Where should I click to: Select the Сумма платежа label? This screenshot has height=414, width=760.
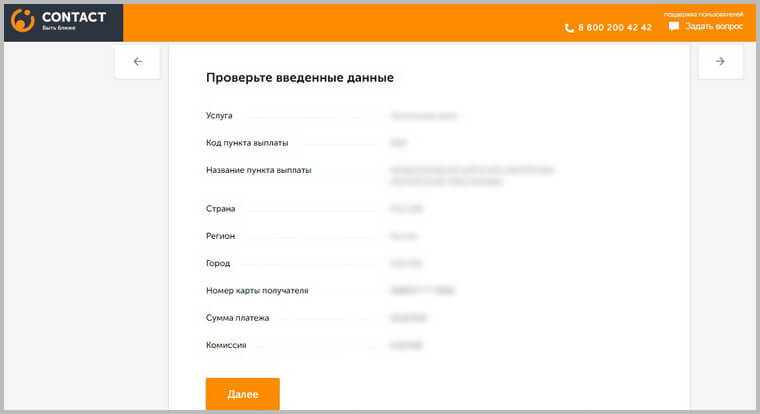point(238,318)
